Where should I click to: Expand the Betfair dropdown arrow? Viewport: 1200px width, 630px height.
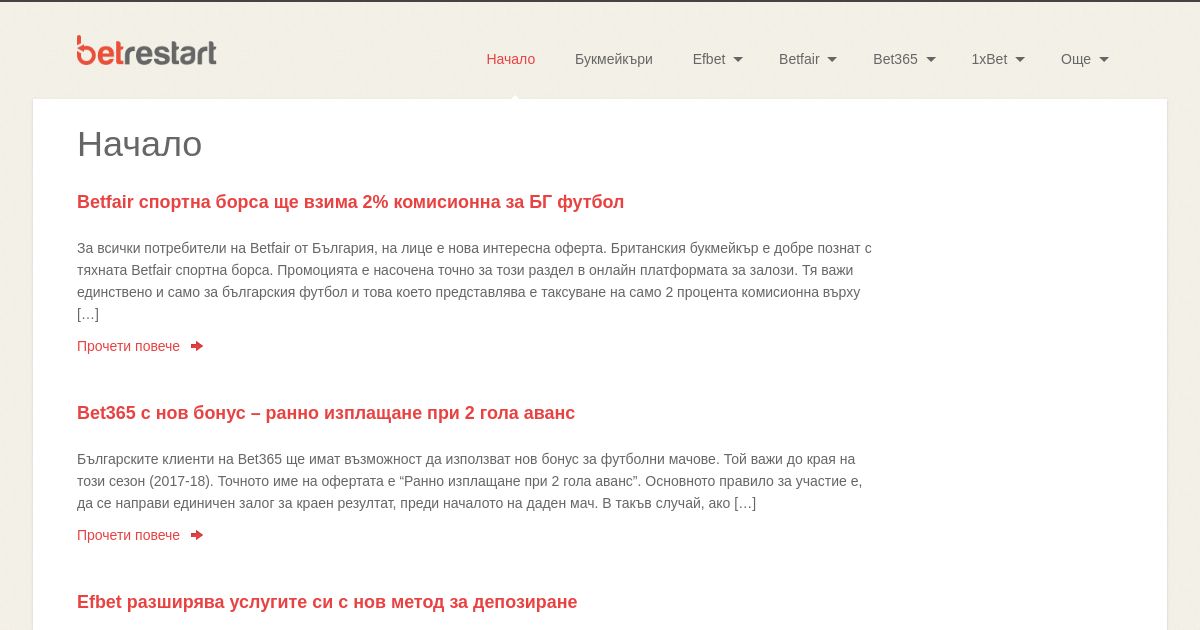pyautogui.click(x=832, y=59)
